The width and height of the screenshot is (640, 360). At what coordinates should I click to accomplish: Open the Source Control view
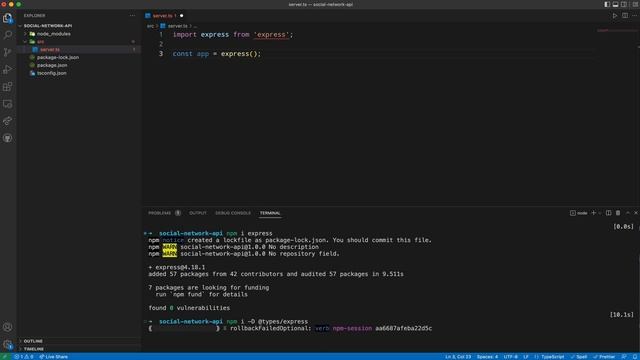click(7, 52)
